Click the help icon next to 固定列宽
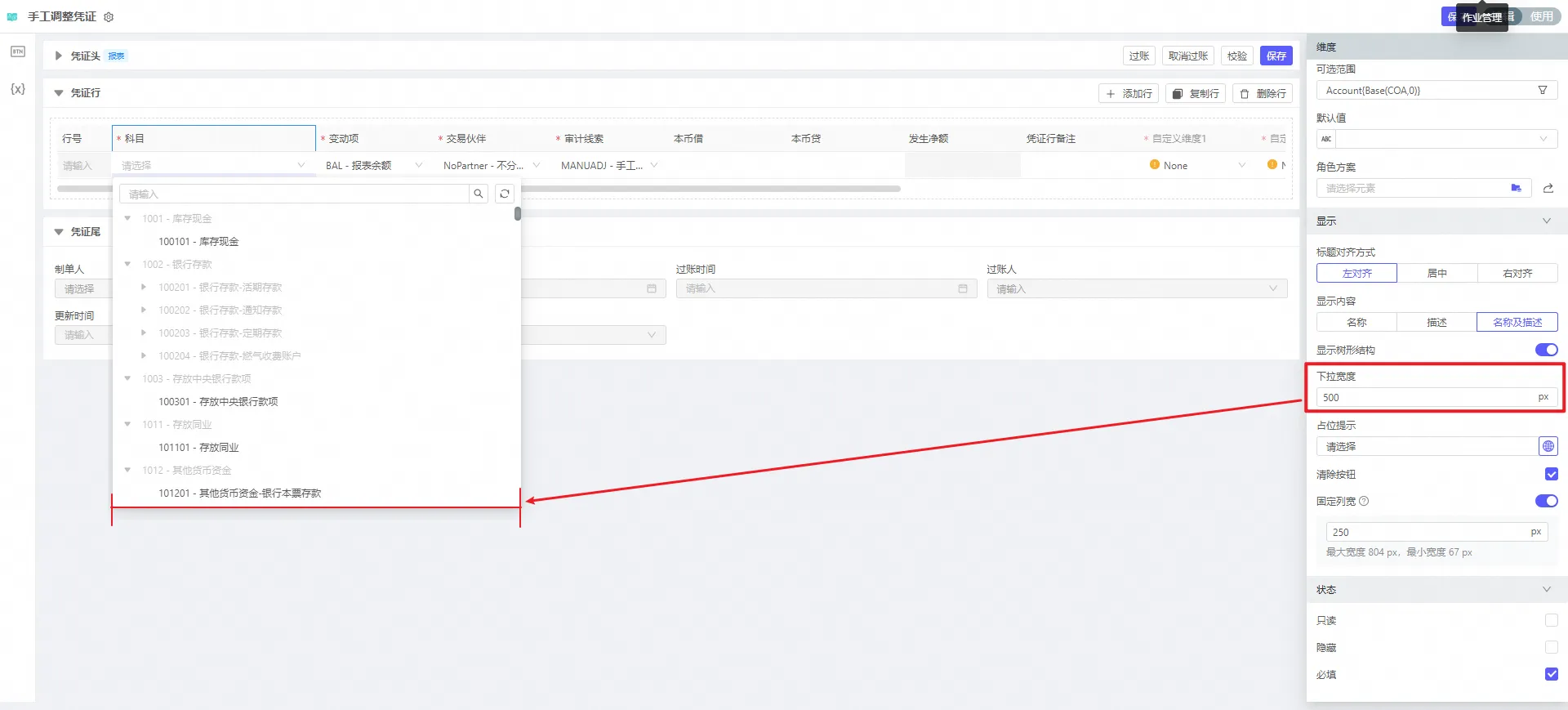The height and width of the screenshot is (710, 1568). (1364, 502)
